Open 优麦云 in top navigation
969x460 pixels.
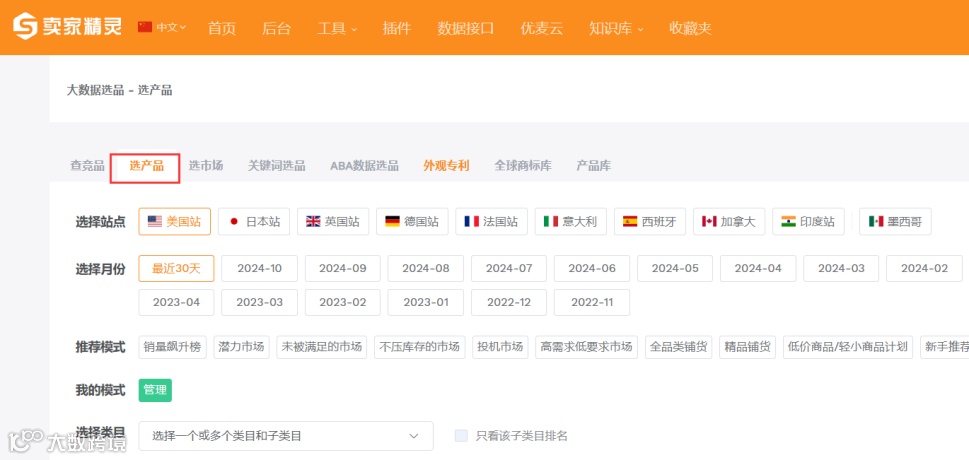click(x=541, y=28)
